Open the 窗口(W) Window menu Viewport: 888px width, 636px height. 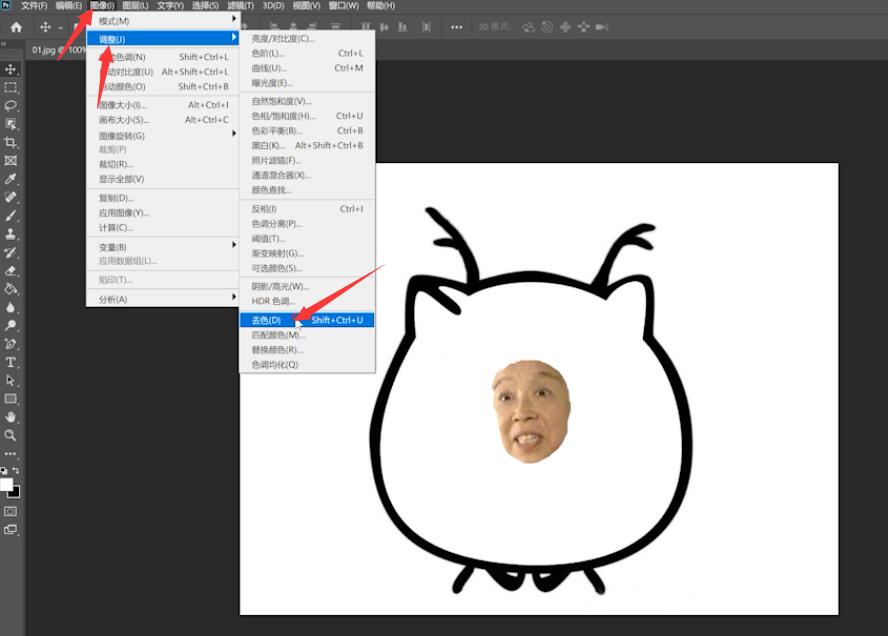(343, 6)
